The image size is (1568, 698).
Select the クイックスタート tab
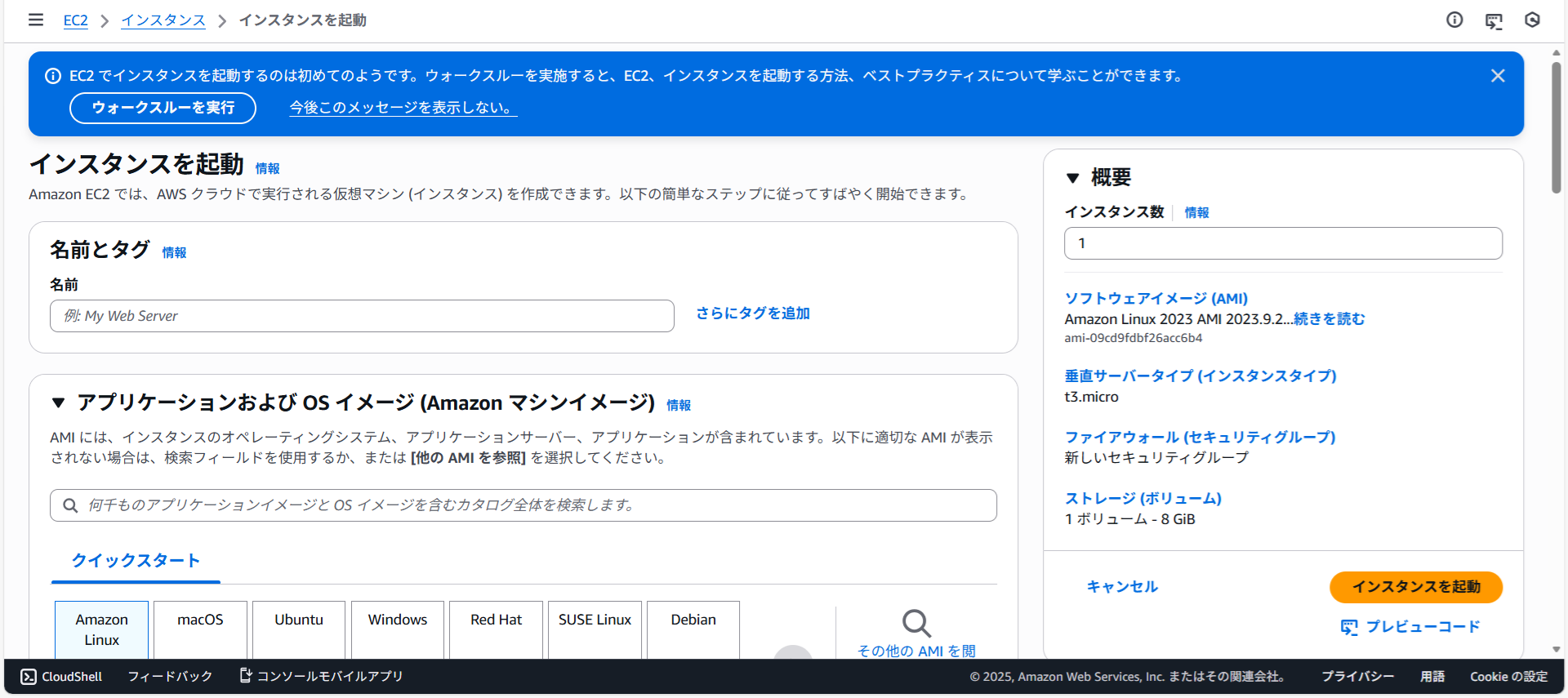136,561
